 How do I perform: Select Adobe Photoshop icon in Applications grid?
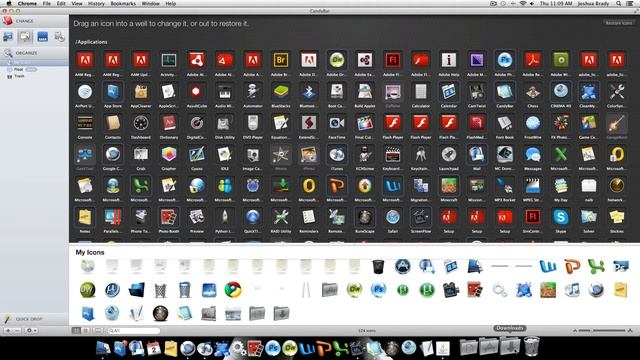point(504,60)
